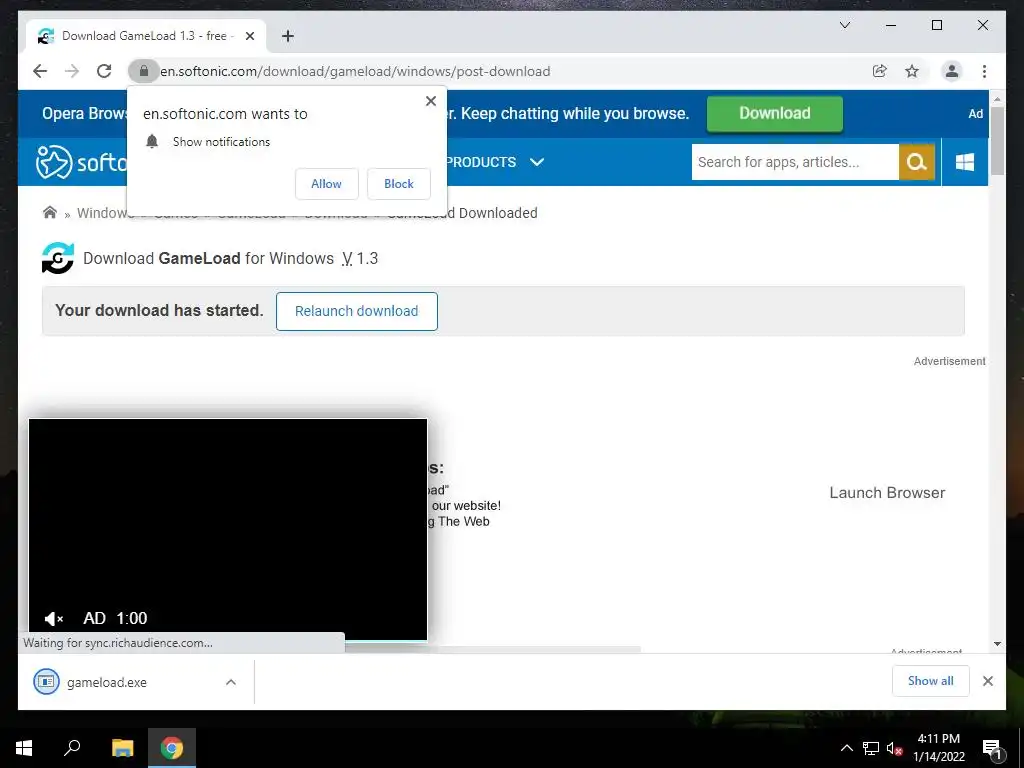1024x768 pixels.
Task: Click the Launch Browser text
Action: tap(887, 493)
